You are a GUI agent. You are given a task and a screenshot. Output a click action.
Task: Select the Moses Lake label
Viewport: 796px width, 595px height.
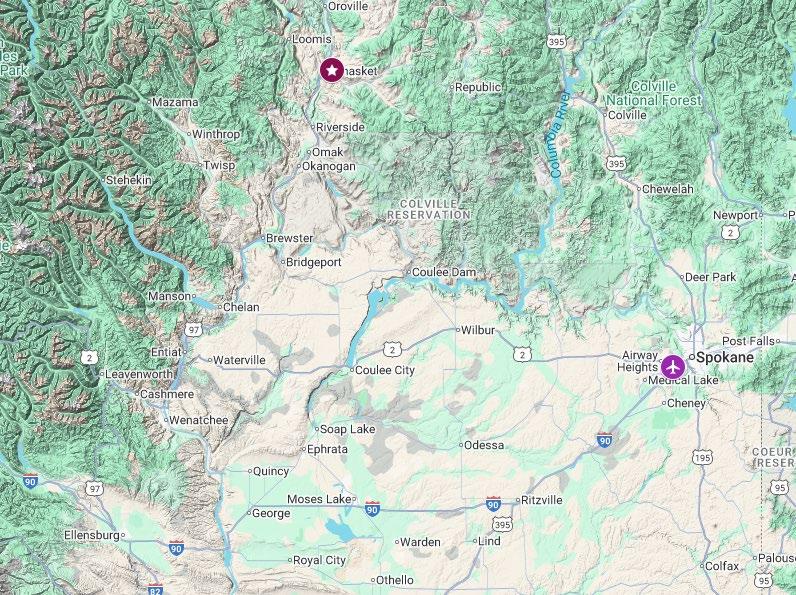[x=319, y=499]
